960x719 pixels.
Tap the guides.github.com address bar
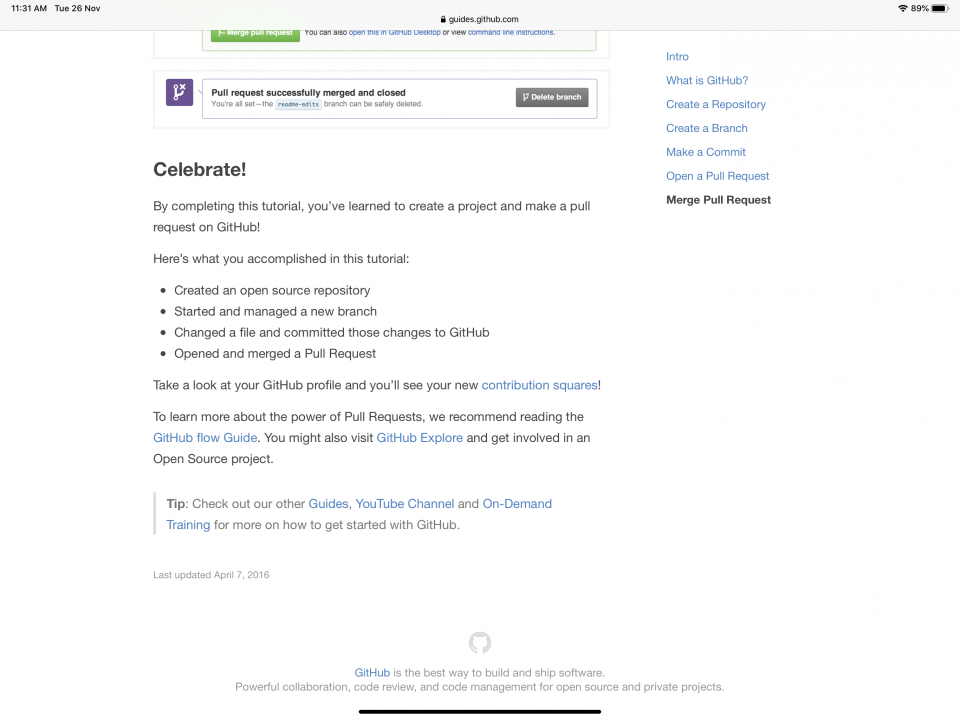tap(480, 19)
